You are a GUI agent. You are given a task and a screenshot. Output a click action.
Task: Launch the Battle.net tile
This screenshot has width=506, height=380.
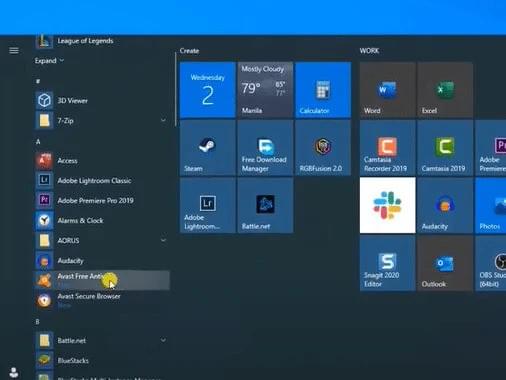(265, 205)
